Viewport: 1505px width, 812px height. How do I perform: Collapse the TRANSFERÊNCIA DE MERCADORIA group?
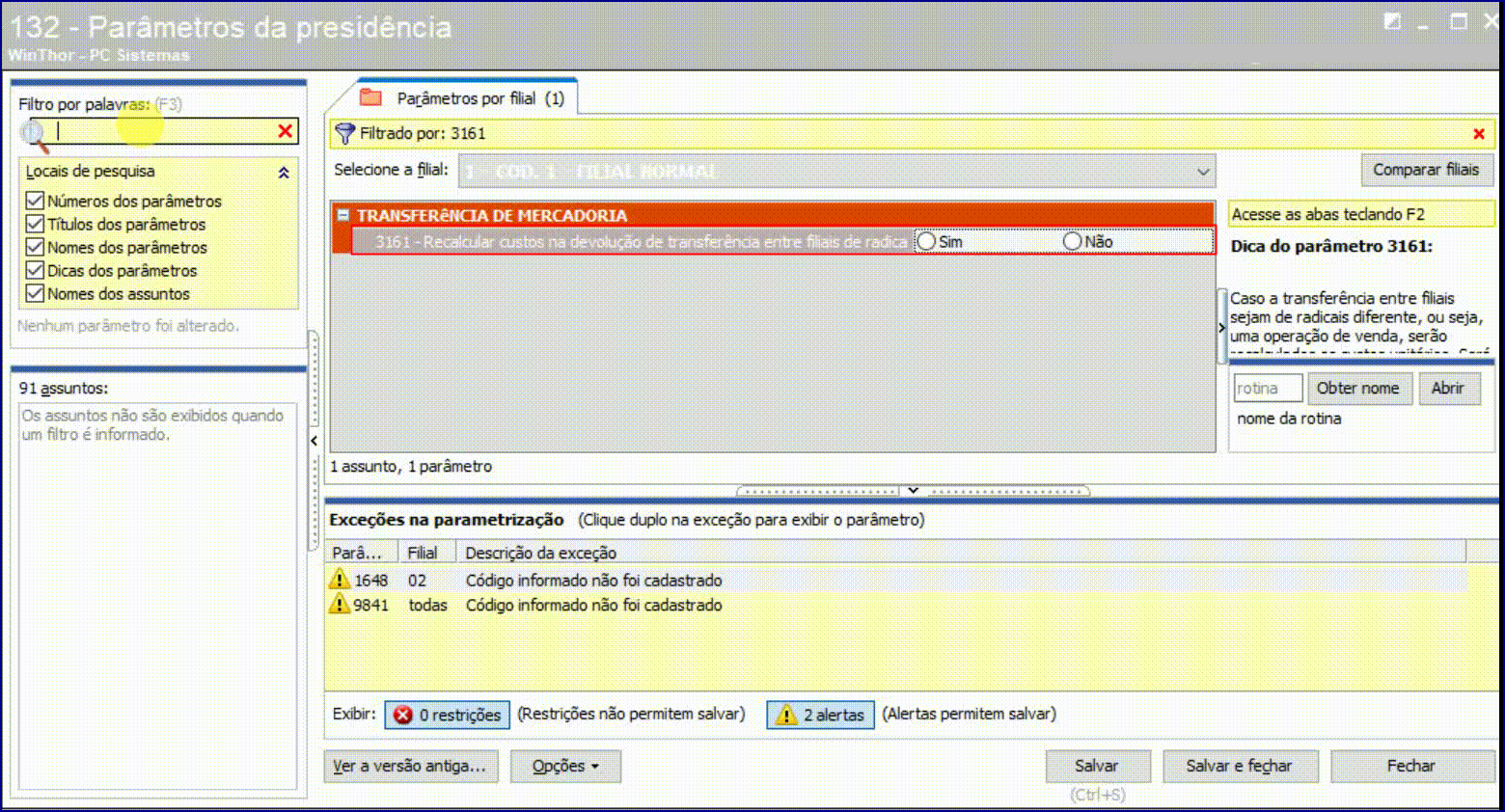[x=342, y=215]
